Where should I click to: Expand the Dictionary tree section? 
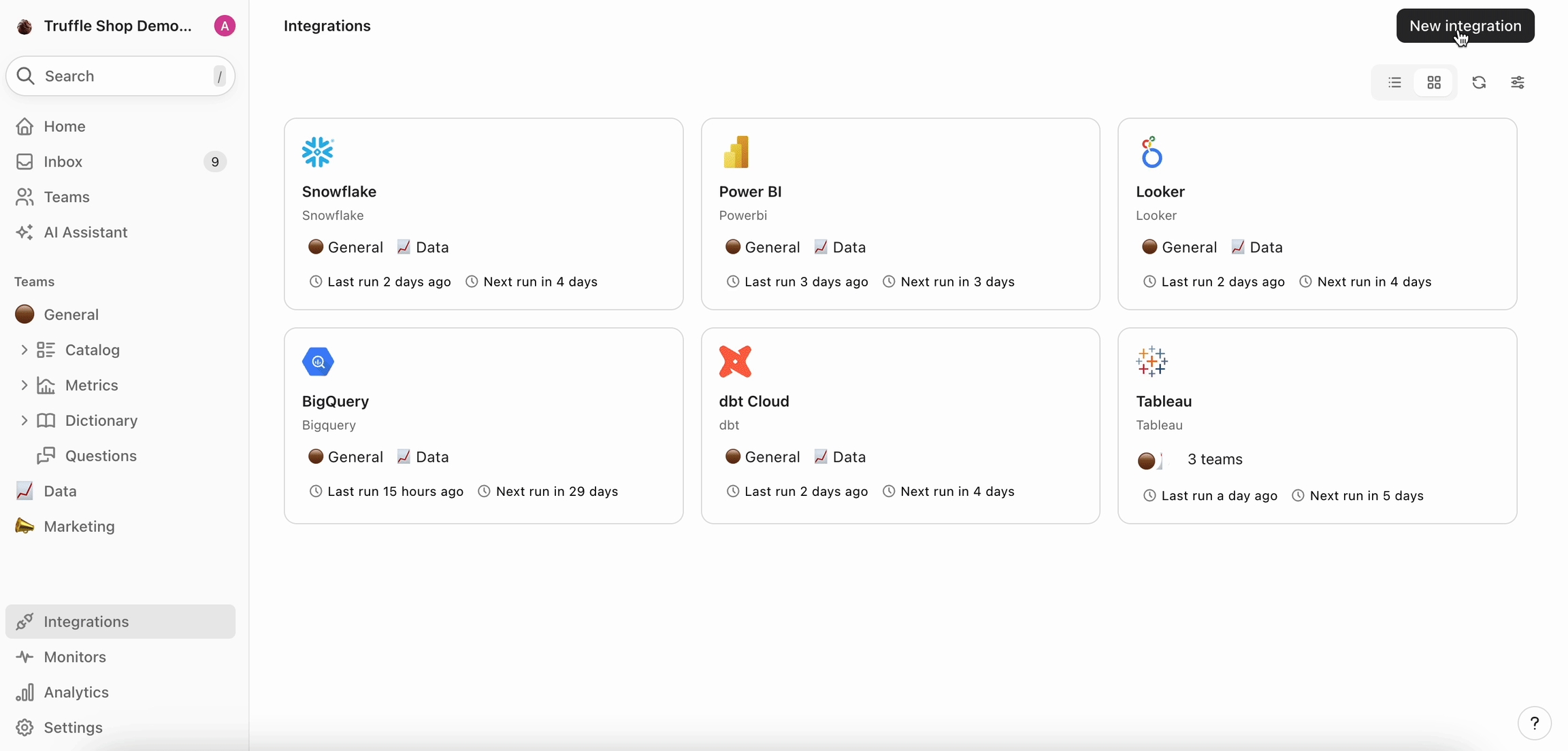point(24,420)
